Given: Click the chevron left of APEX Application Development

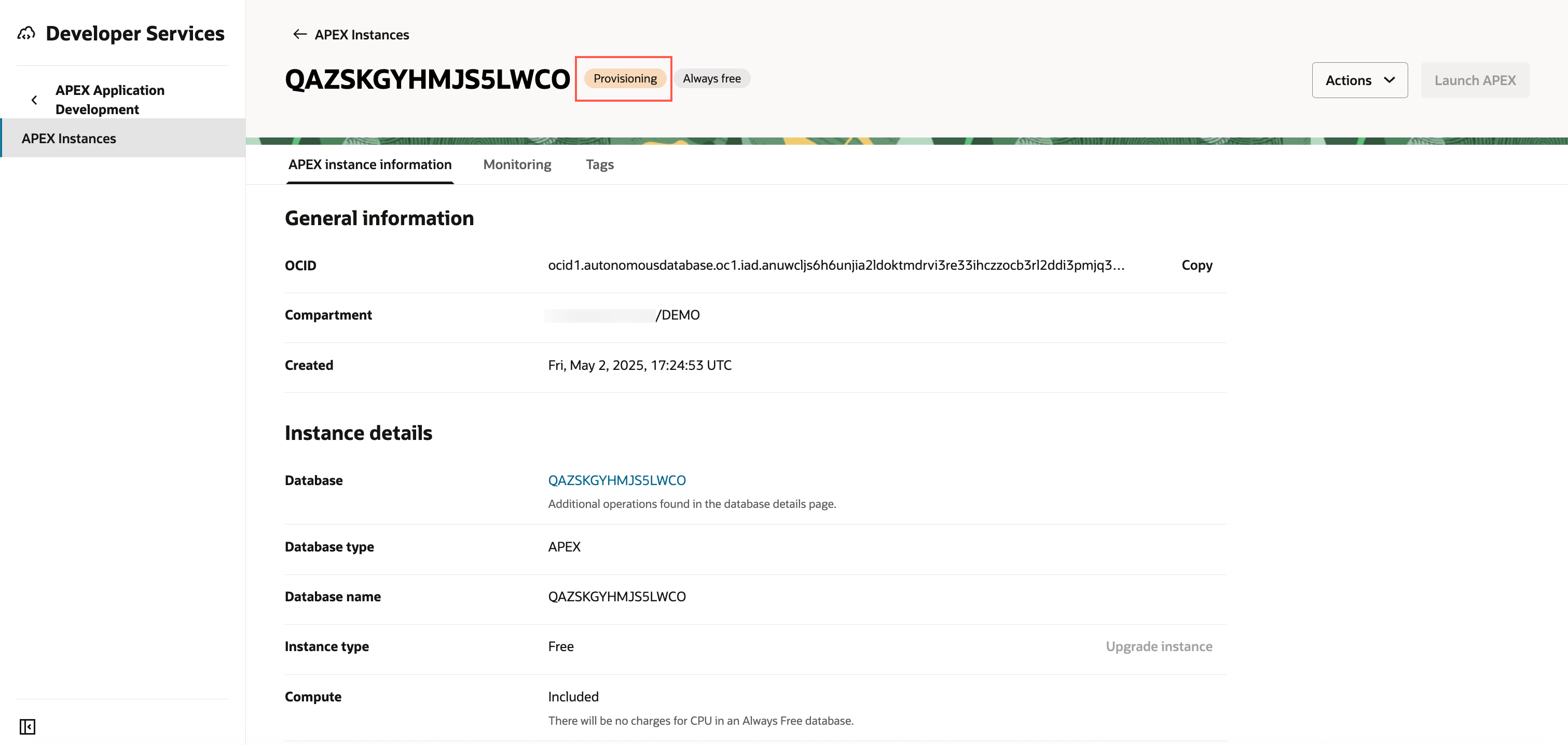Looking at the screenshot, I should point(34,100).
